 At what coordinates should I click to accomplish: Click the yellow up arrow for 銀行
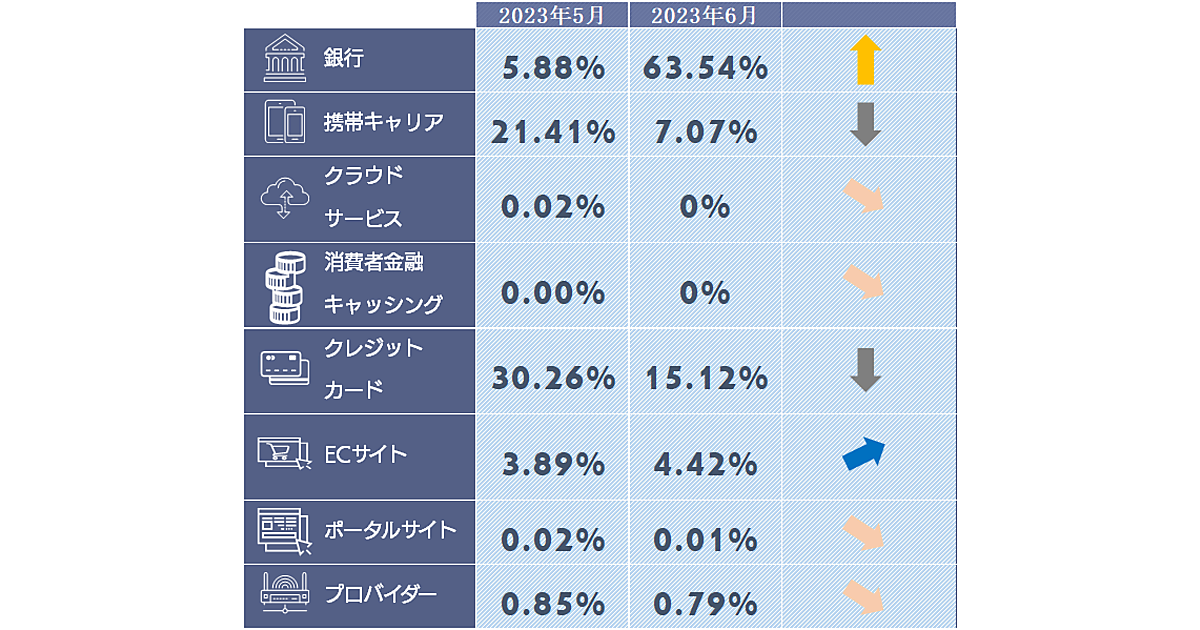[x=867, y=60]
